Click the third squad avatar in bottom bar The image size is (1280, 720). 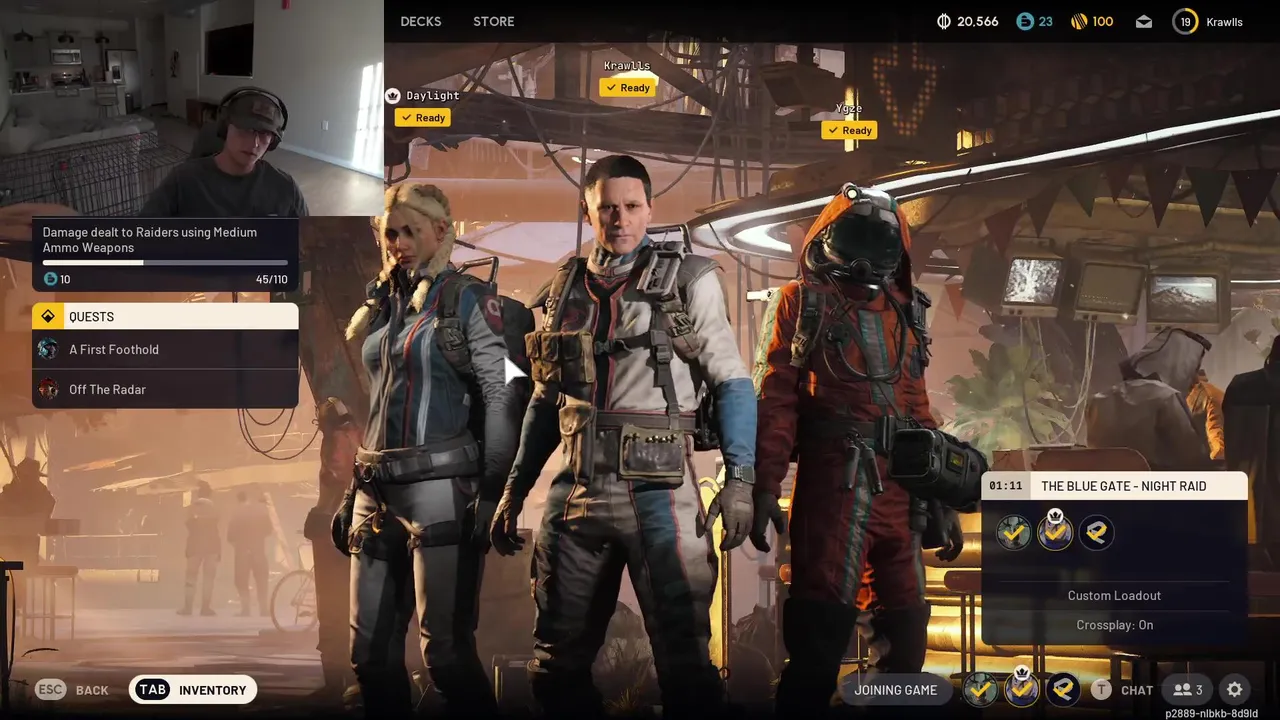tap(1063, 690)
